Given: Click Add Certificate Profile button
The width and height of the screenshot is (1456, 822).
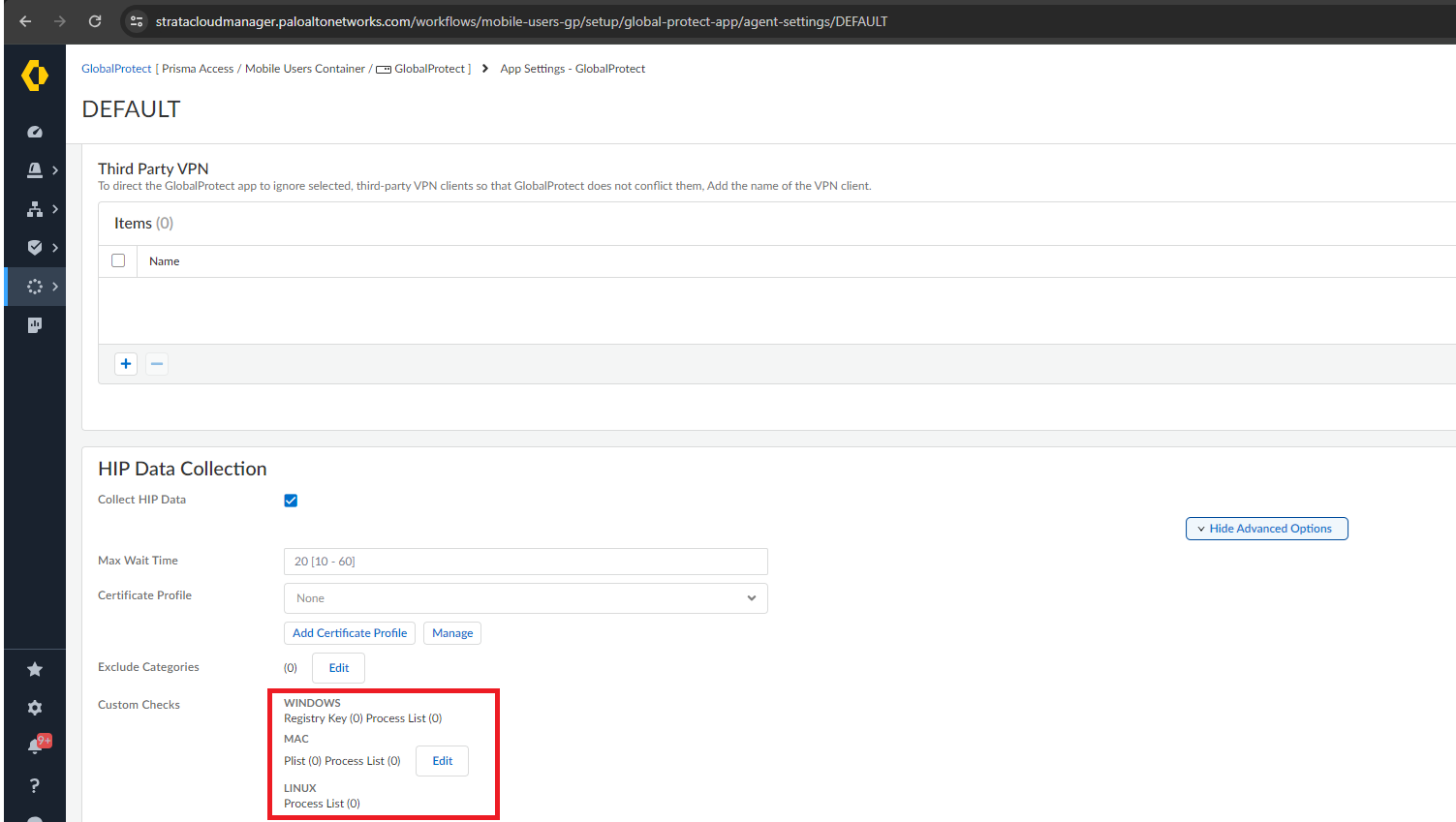Looking at the screenshot, I should point(350,633).
